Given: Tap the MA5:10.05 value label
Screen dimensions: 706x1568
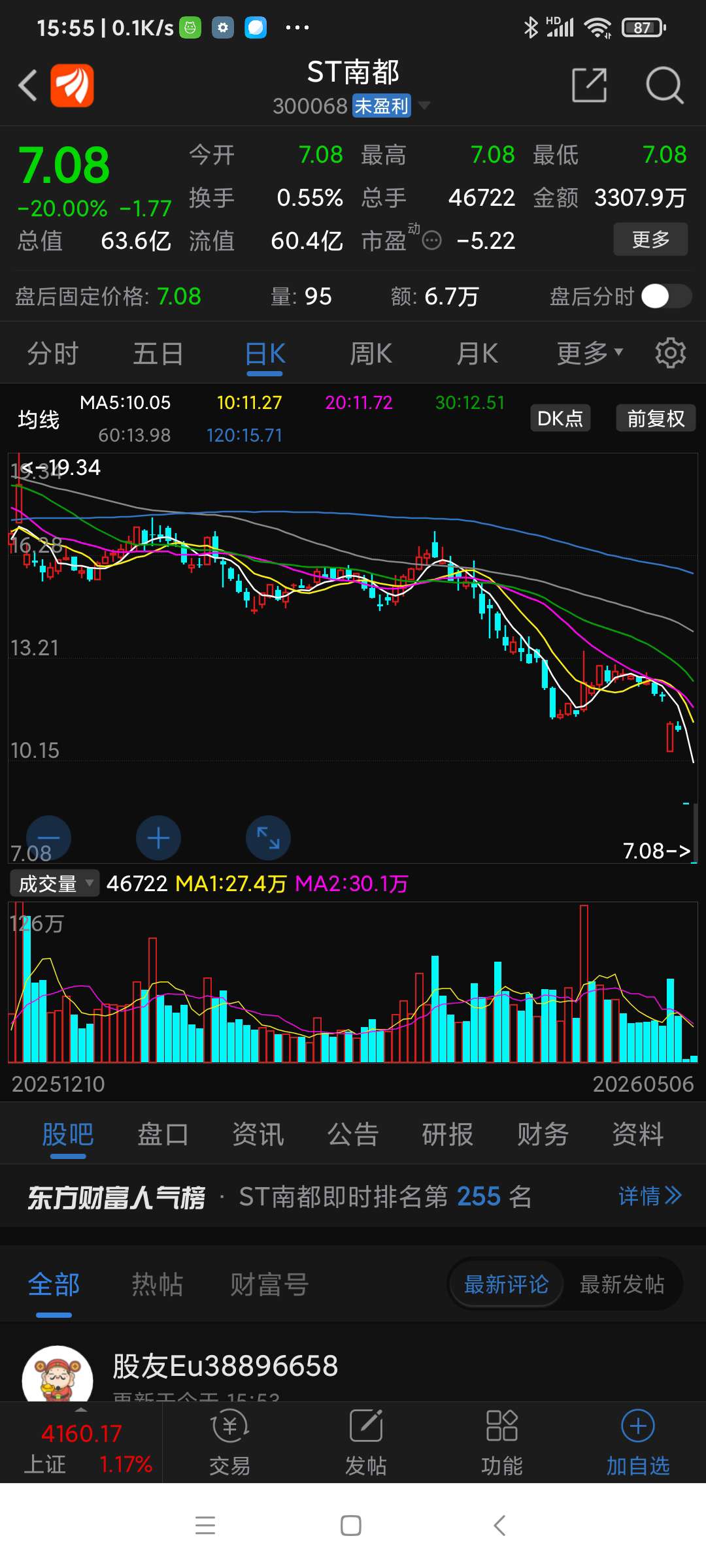Looking at the screenshot, I should click(125, 402).
